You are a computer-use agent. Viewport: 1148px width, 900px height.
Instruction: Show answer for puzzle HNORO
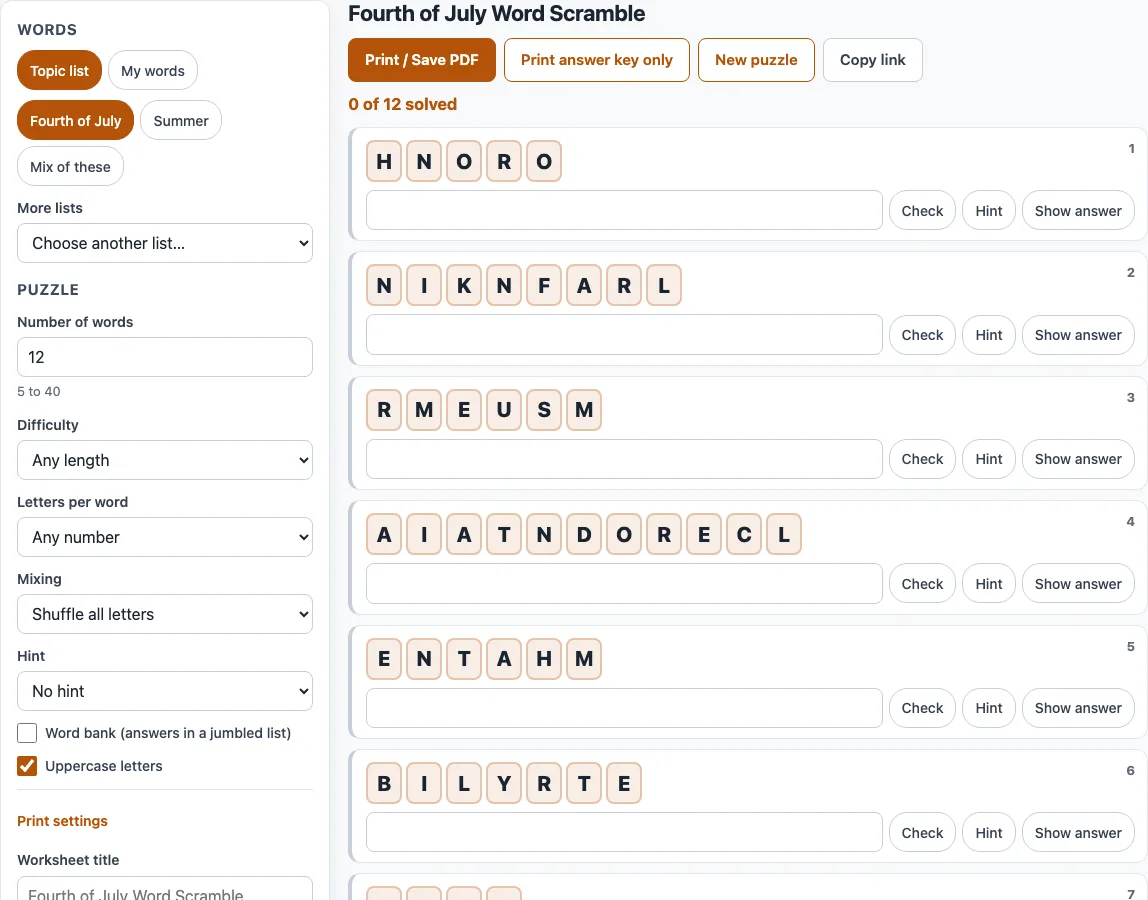(1078, 210)
